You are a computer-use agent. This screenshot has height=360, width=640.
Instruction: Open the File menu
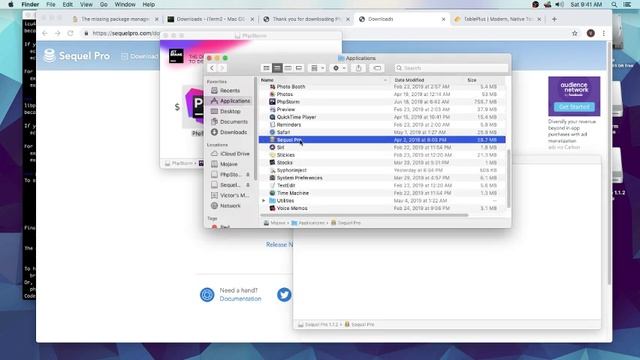(x=51, y=4)
